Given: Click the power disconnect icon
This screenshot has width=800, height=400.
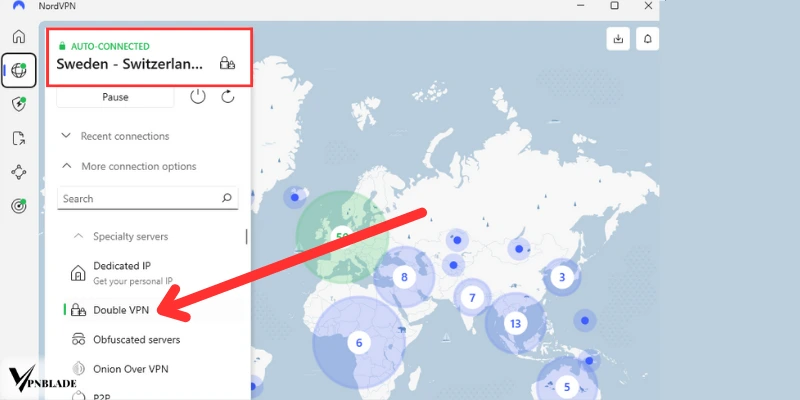Looking at the screenshot, I should click(197, 96).
